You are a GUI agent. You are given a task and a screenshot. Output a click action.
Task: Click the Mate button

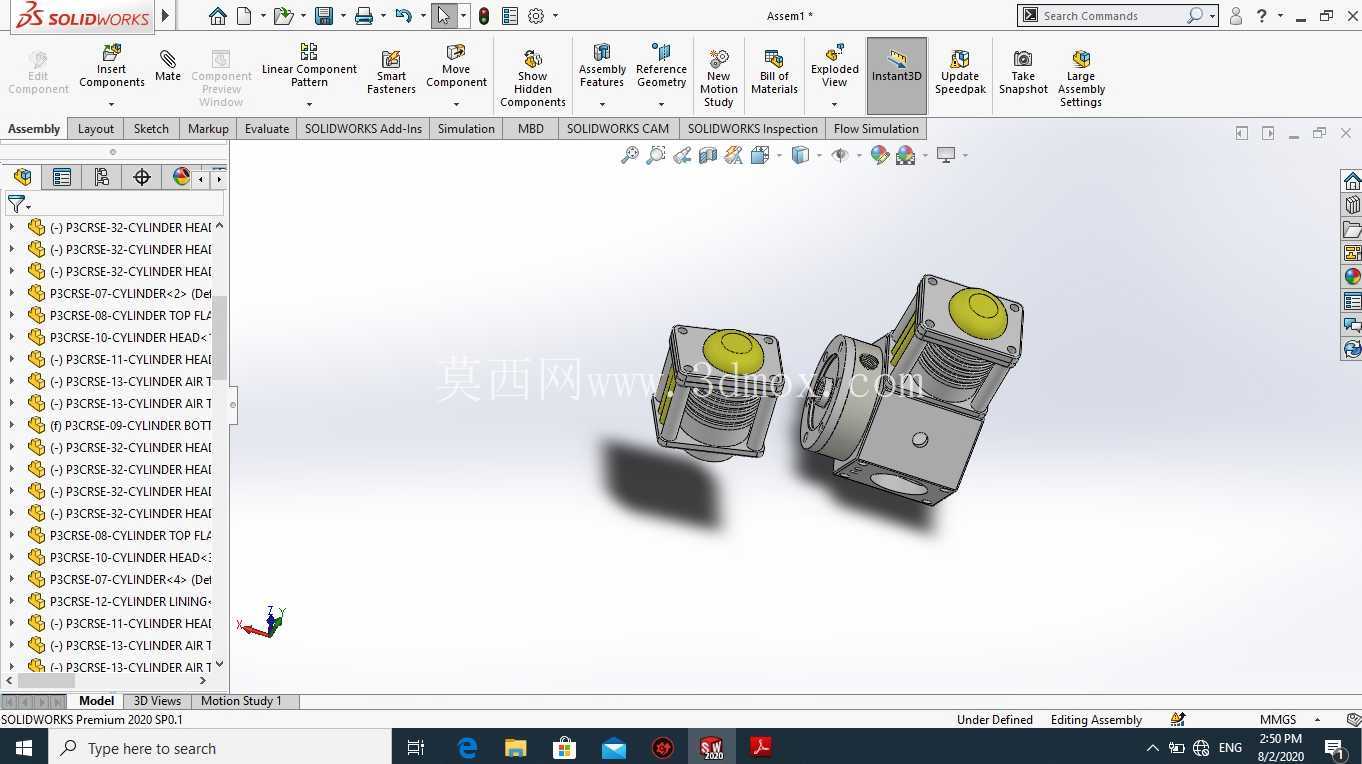coord(168,66)
